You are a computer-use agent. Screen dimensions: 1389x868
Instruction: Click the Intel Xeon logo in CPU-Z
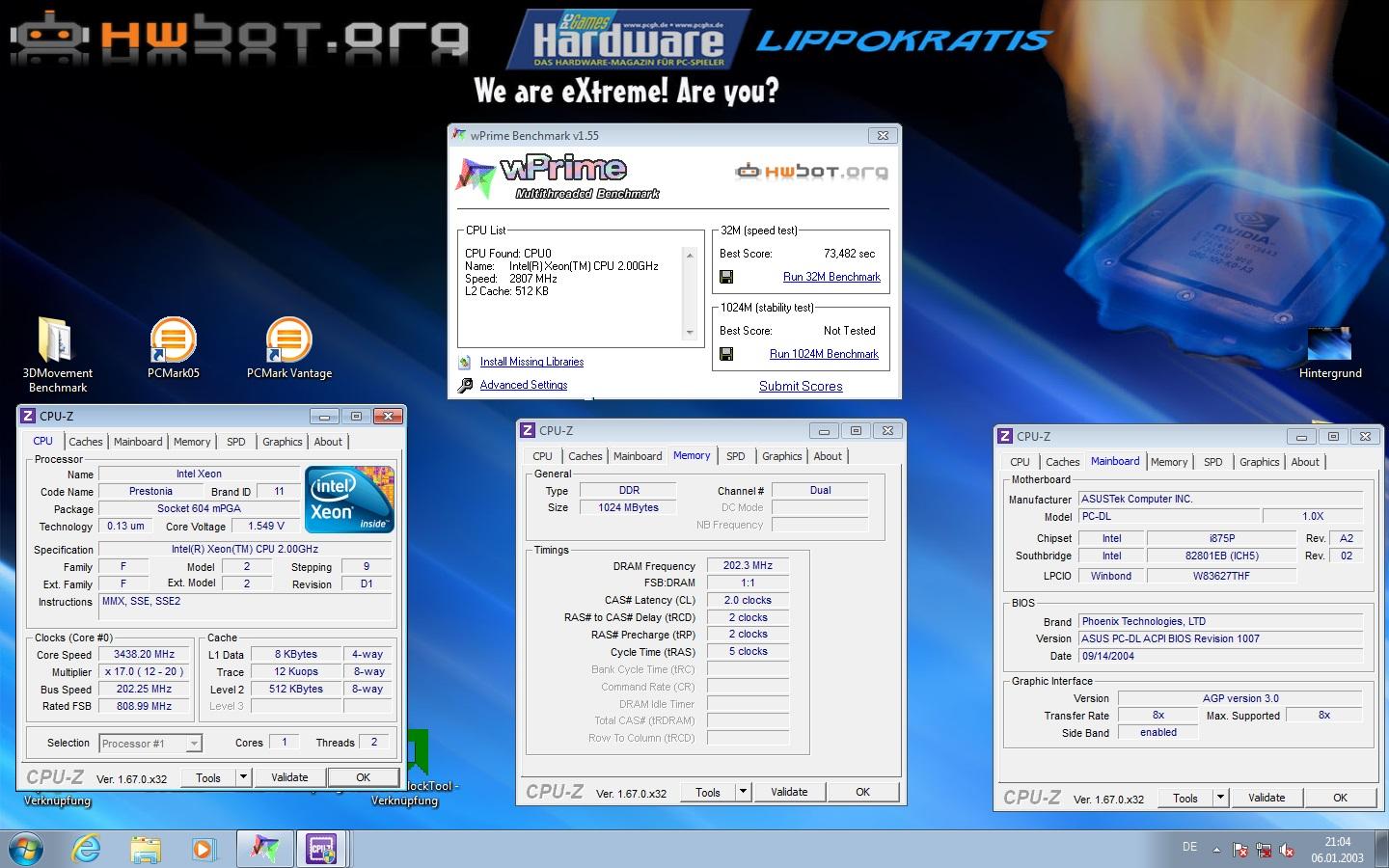pyautogui.click(x=349, y=499)
